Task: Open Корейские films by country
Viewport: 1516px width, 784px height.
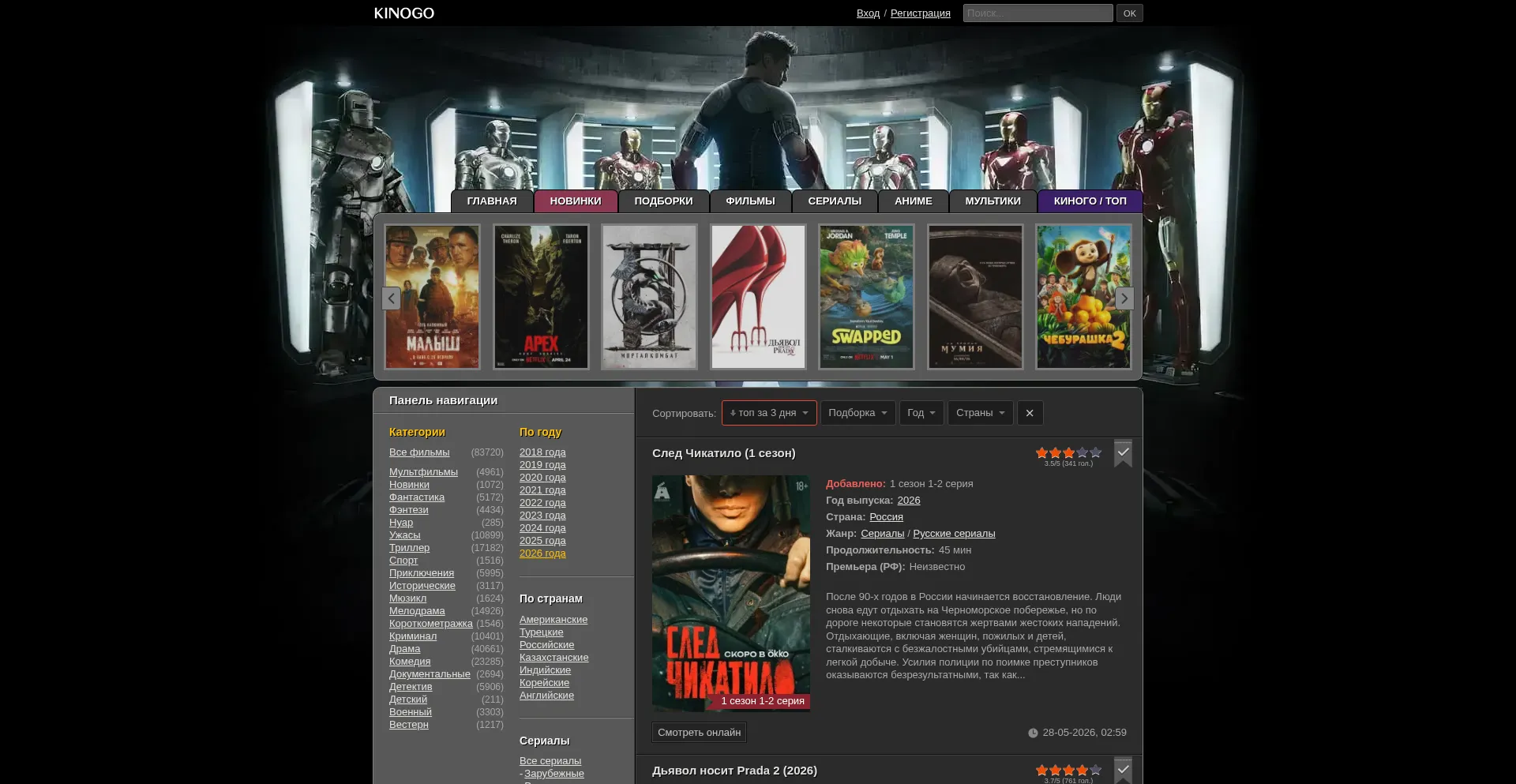Action: (544, 683)
